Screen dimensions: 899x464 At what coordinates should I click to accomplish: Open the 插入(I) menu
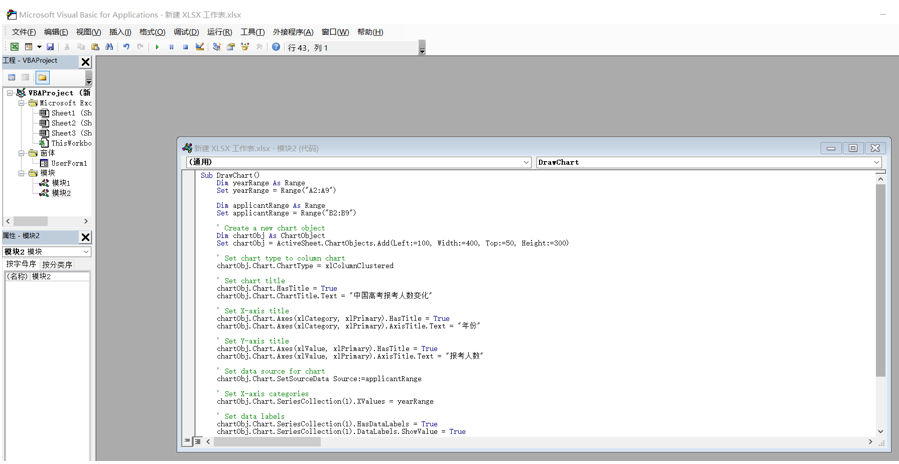(120, 32)
